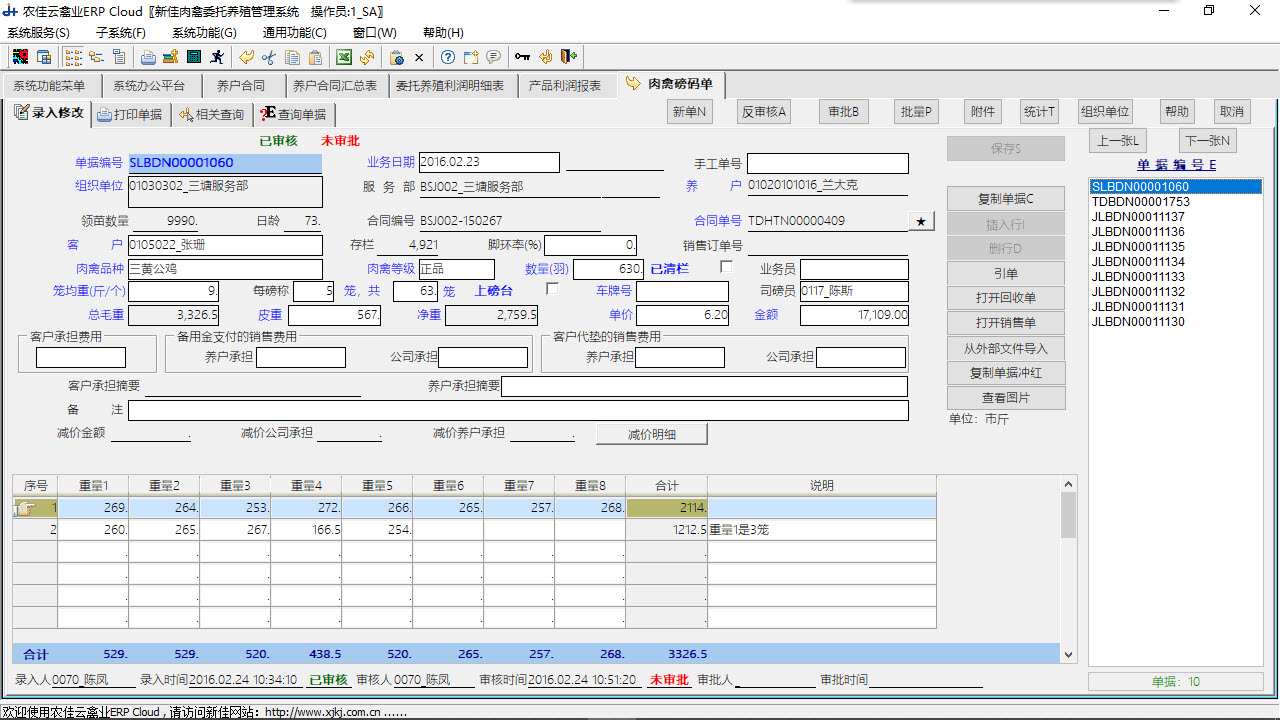1280x720 pixels.
Task: Click the star button beside 合同单号
Action: 921,221
